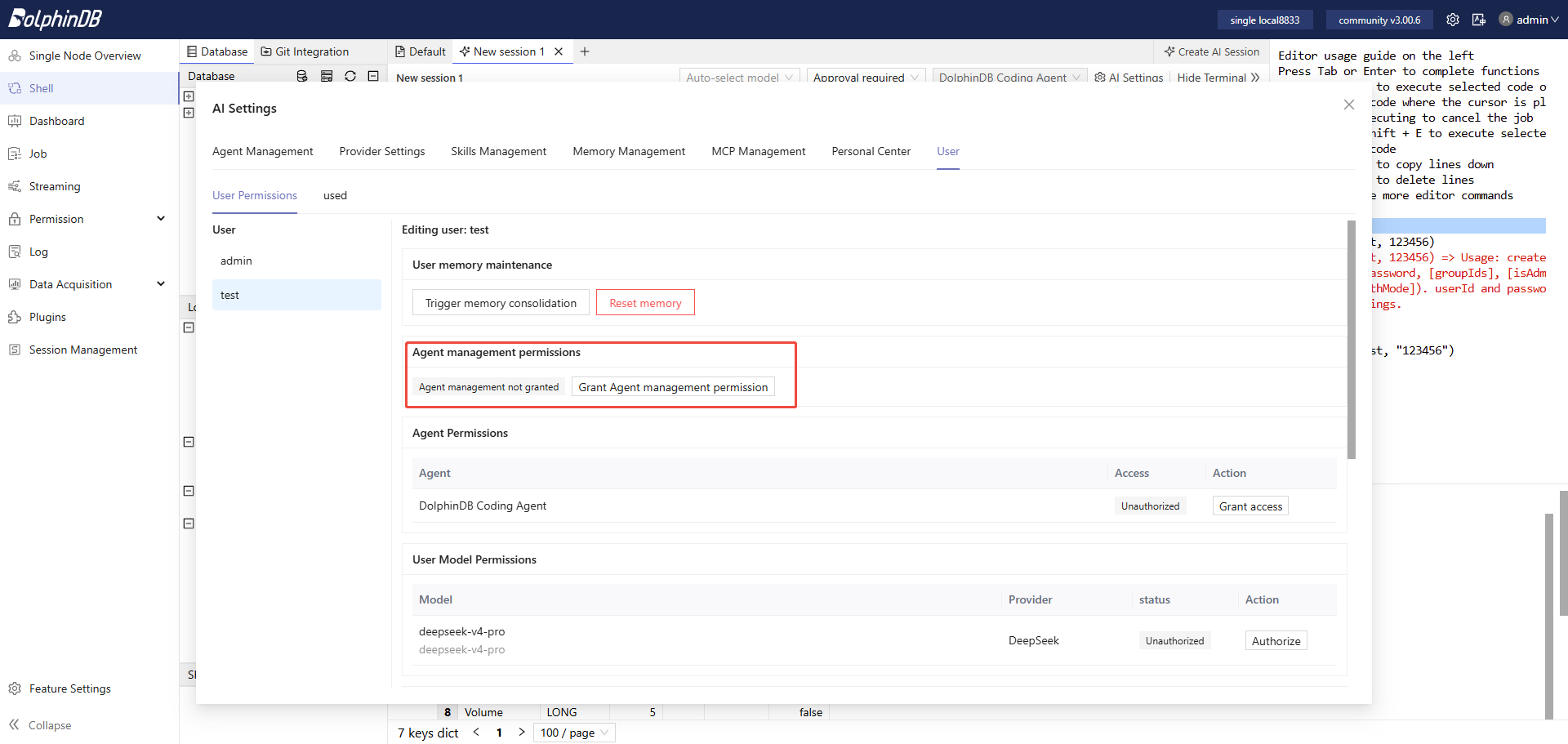Click the language switch icon in header
1568x744 pixels.
point(1479,20)
